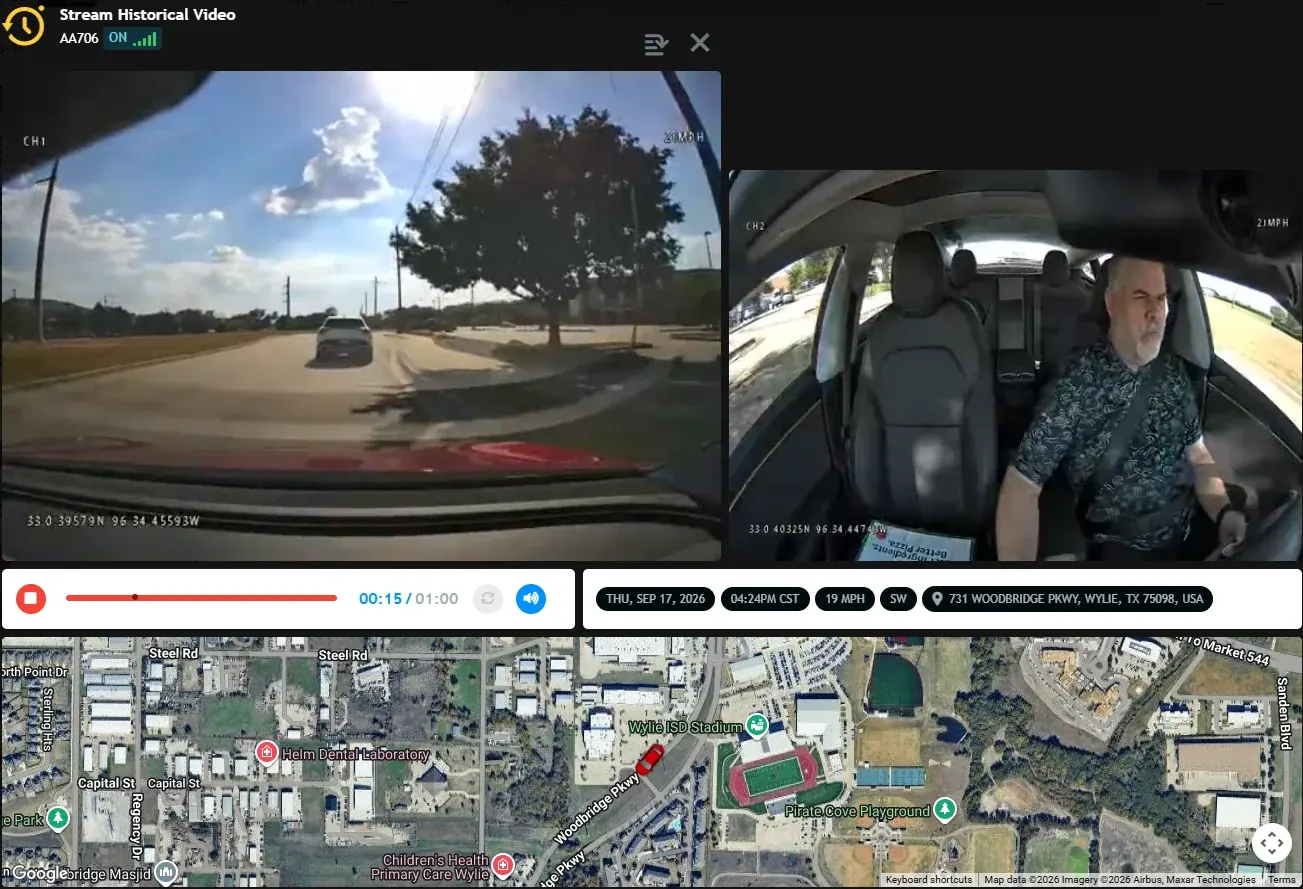This screenshot has width=1303, height=889.
Task: Click the red vehicle marker on map
Action: (x=650, y=759)
